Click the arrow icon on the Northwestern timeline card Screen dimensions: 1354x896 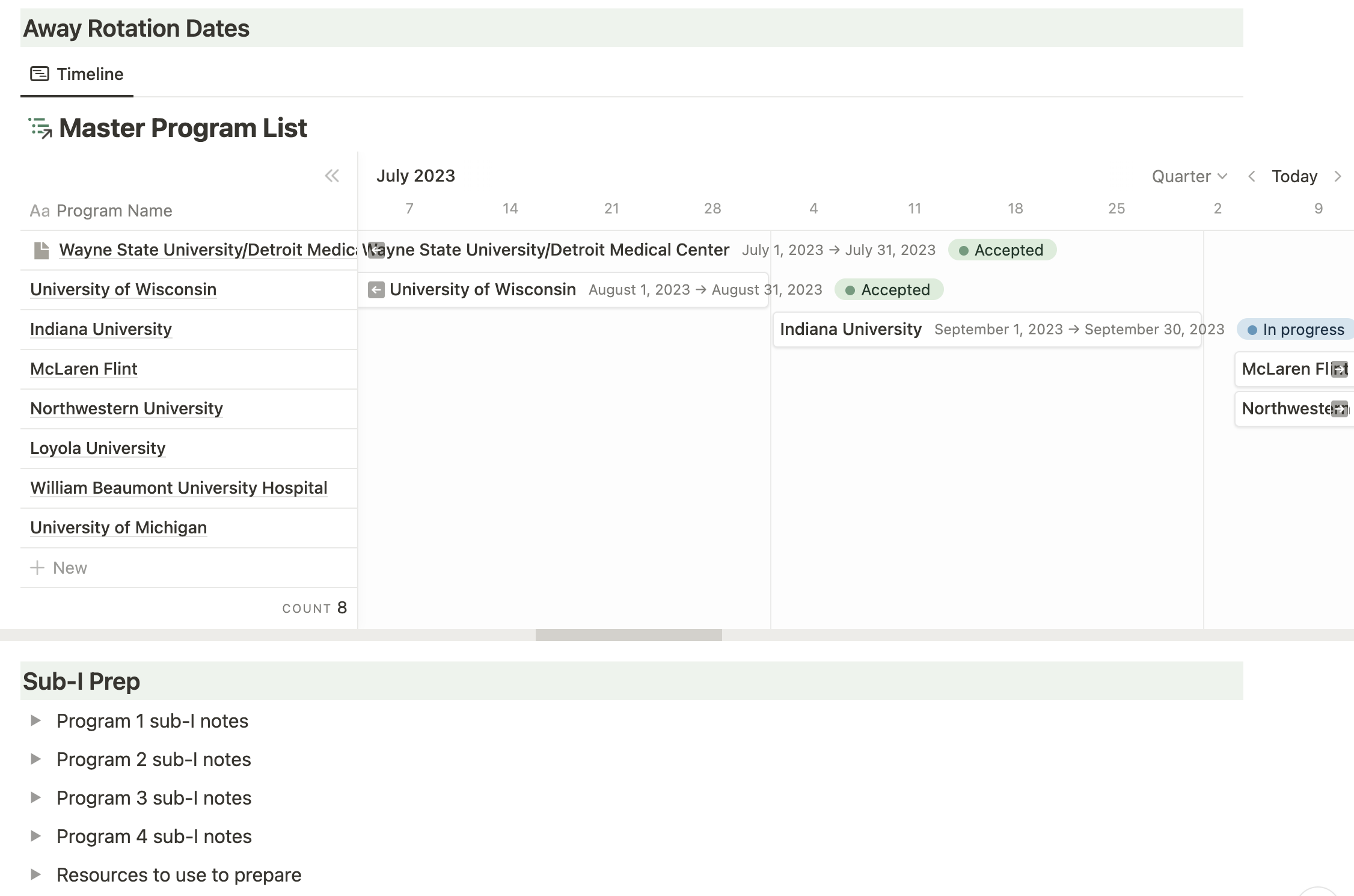(x=1340, y=409)
